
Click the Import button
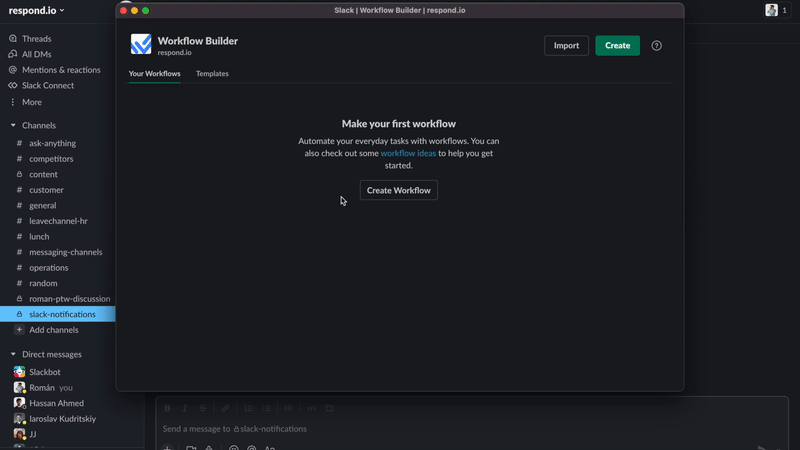point(566,45)
